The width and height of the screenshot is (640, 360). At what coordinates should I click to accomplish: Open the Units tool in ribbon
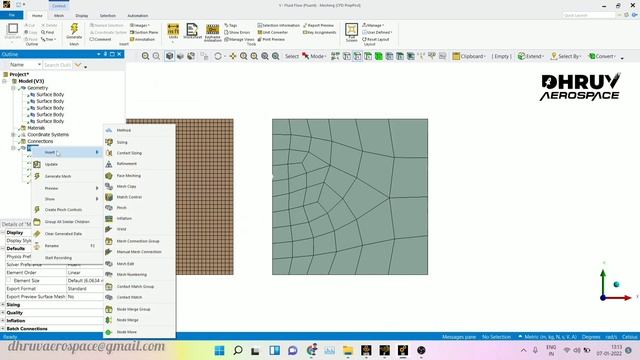173,31
